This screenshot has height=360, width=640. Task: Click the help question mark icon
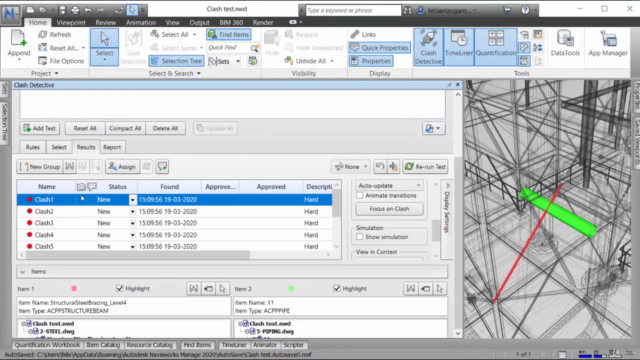(525, 10)
